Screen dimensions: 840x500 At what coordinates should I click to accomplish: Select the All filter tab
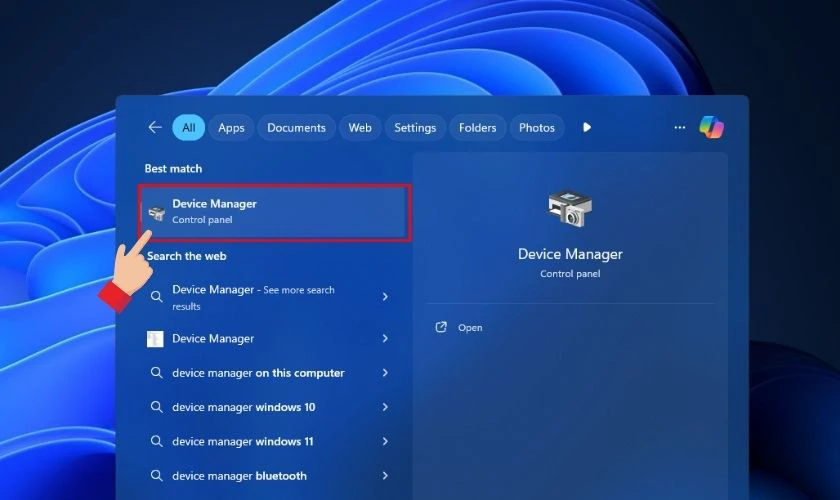[189, 128]
